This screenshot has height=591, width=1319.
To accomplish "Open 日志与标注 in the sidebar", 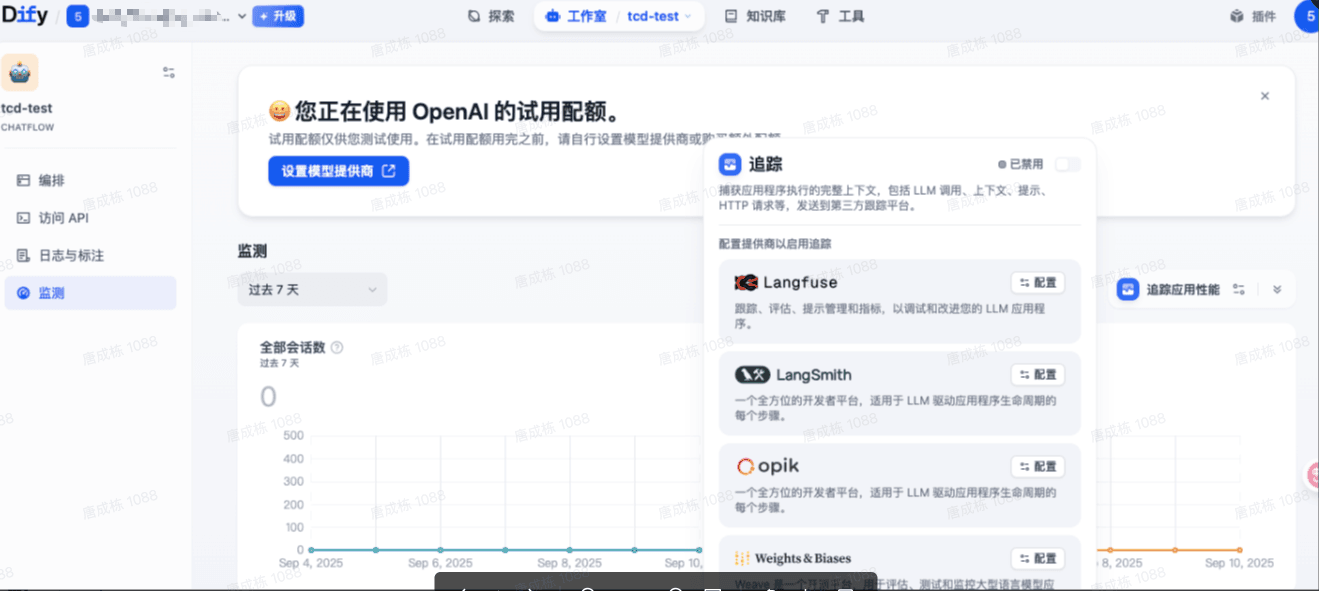I will [x=90, y=256].
